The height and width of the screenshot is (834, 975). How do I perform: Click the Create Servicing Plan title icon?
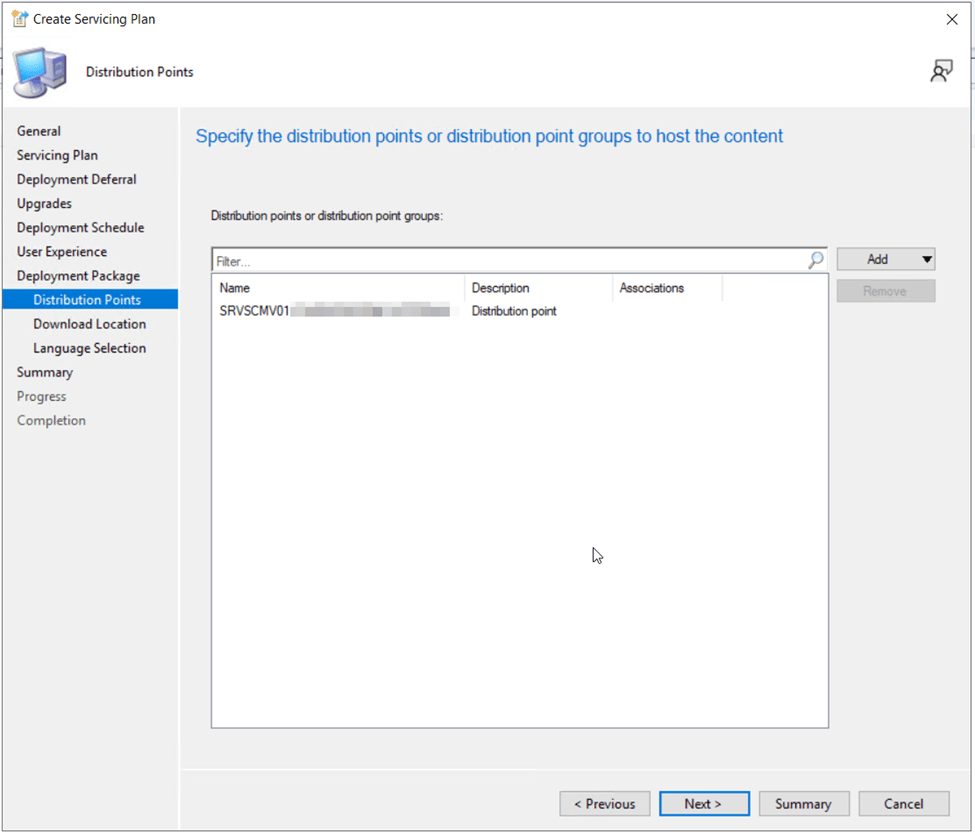(19, 19)
